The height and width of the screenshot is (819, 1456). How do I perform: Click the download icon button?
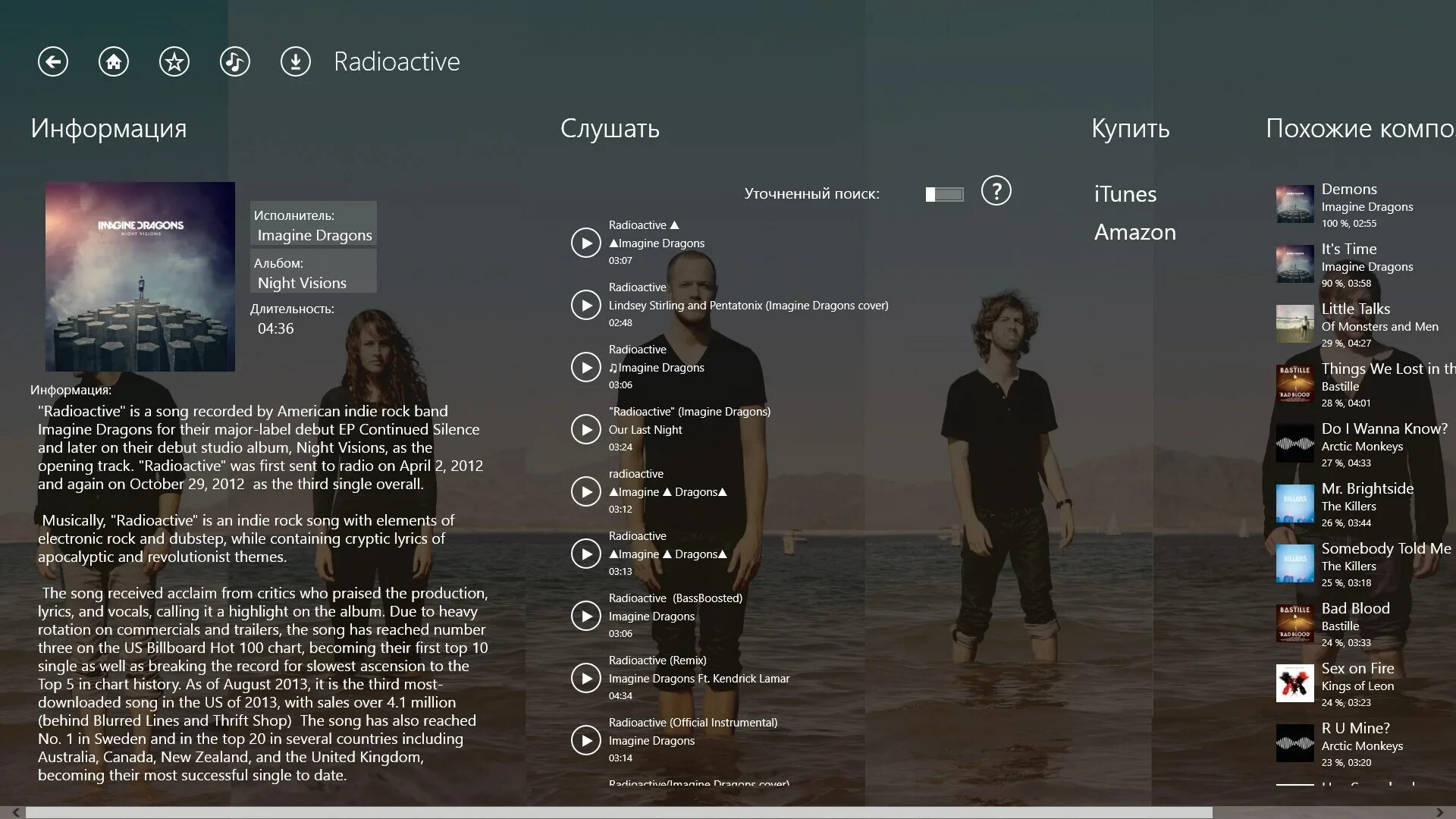pos(295,62)
